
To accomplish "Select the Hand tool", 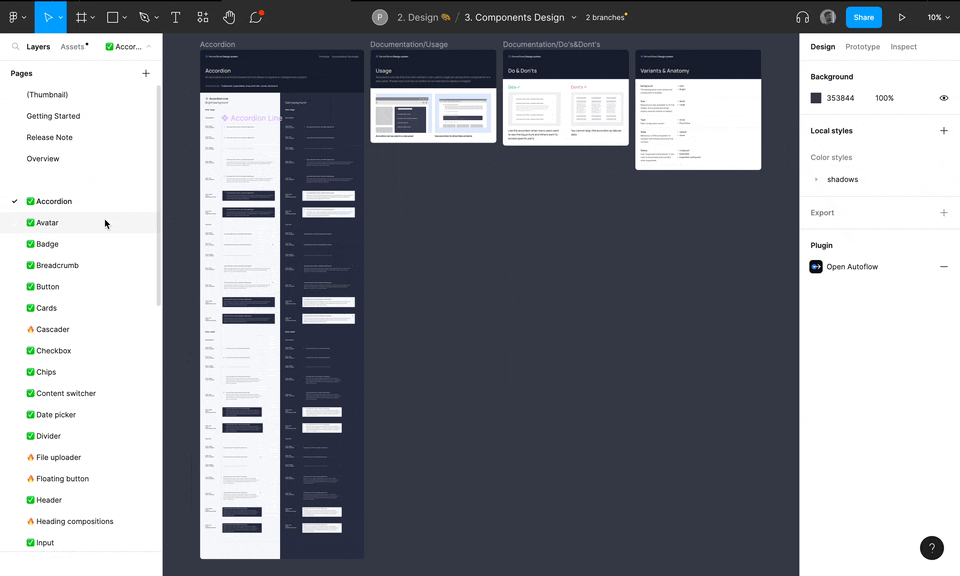I will click(x=229, y=17).
